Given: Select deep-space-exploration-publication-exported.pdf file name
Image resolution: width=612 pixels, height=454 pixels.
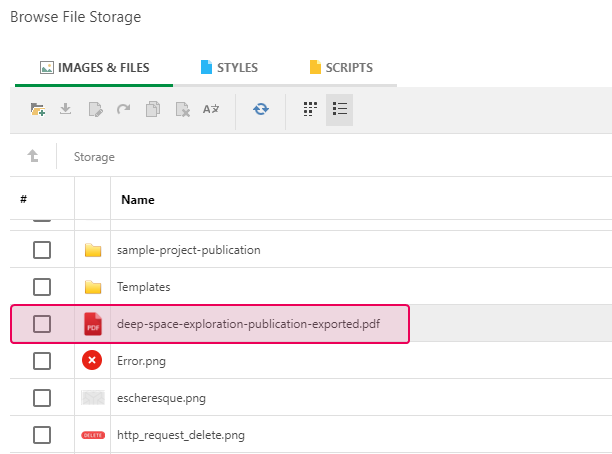Looking at the screenshot, I should click(249, 324).
